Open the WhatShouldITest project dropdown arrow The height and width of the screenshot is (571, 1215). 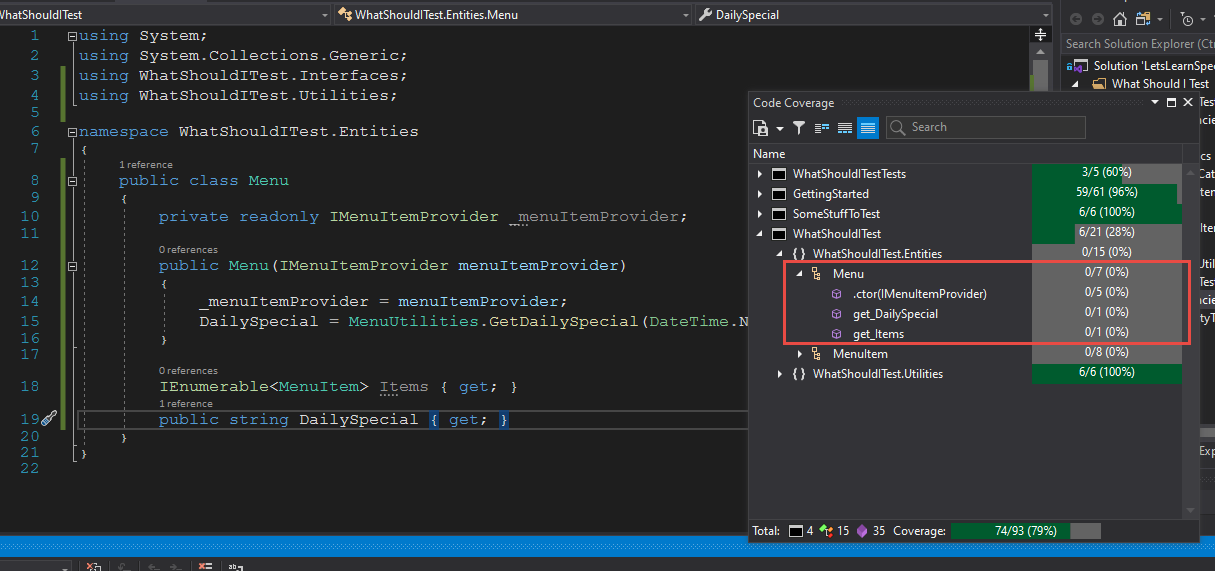[324, 15]
